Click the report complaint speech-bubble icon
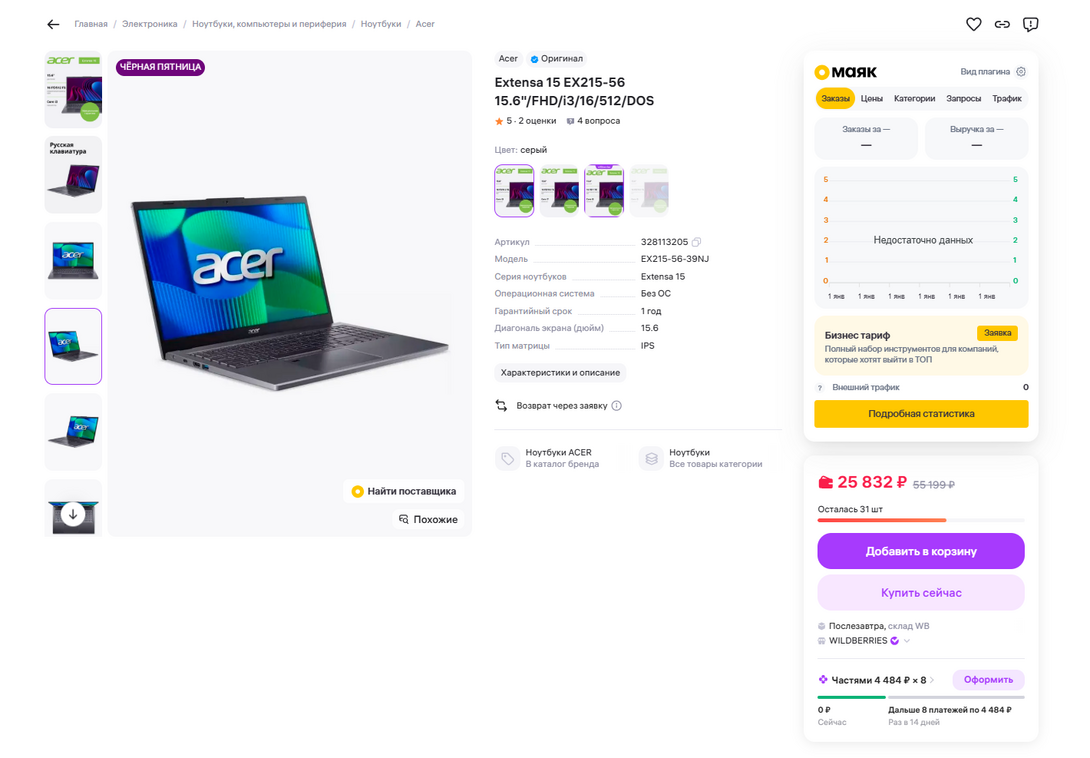This screenshot has width=1090, height=758. tap(1031, 24)
